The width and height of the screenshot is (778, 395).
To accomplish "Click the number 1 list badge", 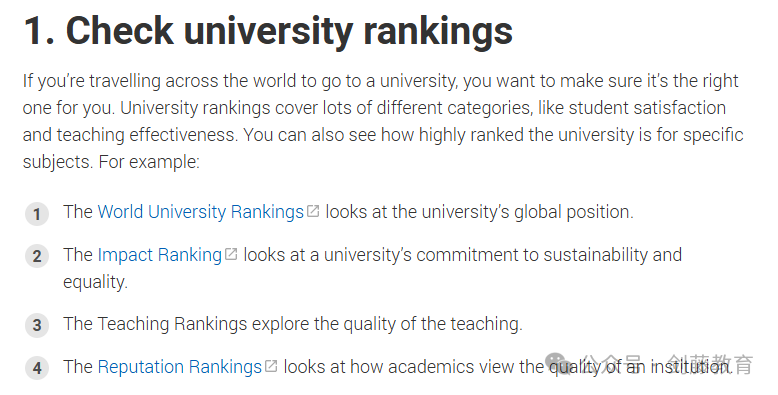I will point(37,214).
